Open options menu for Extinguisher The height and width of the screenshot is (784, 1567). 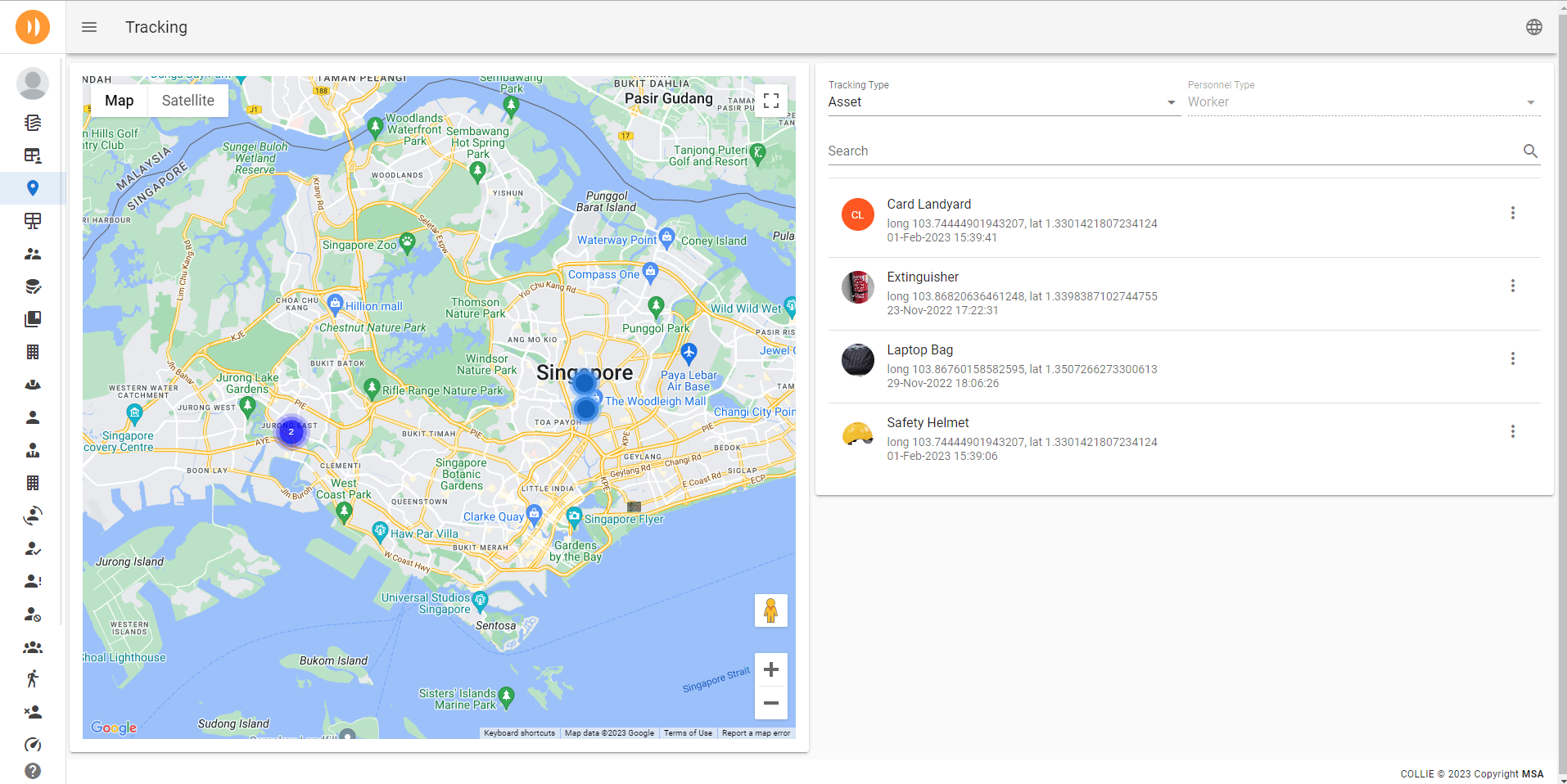tap(1513, 286)
